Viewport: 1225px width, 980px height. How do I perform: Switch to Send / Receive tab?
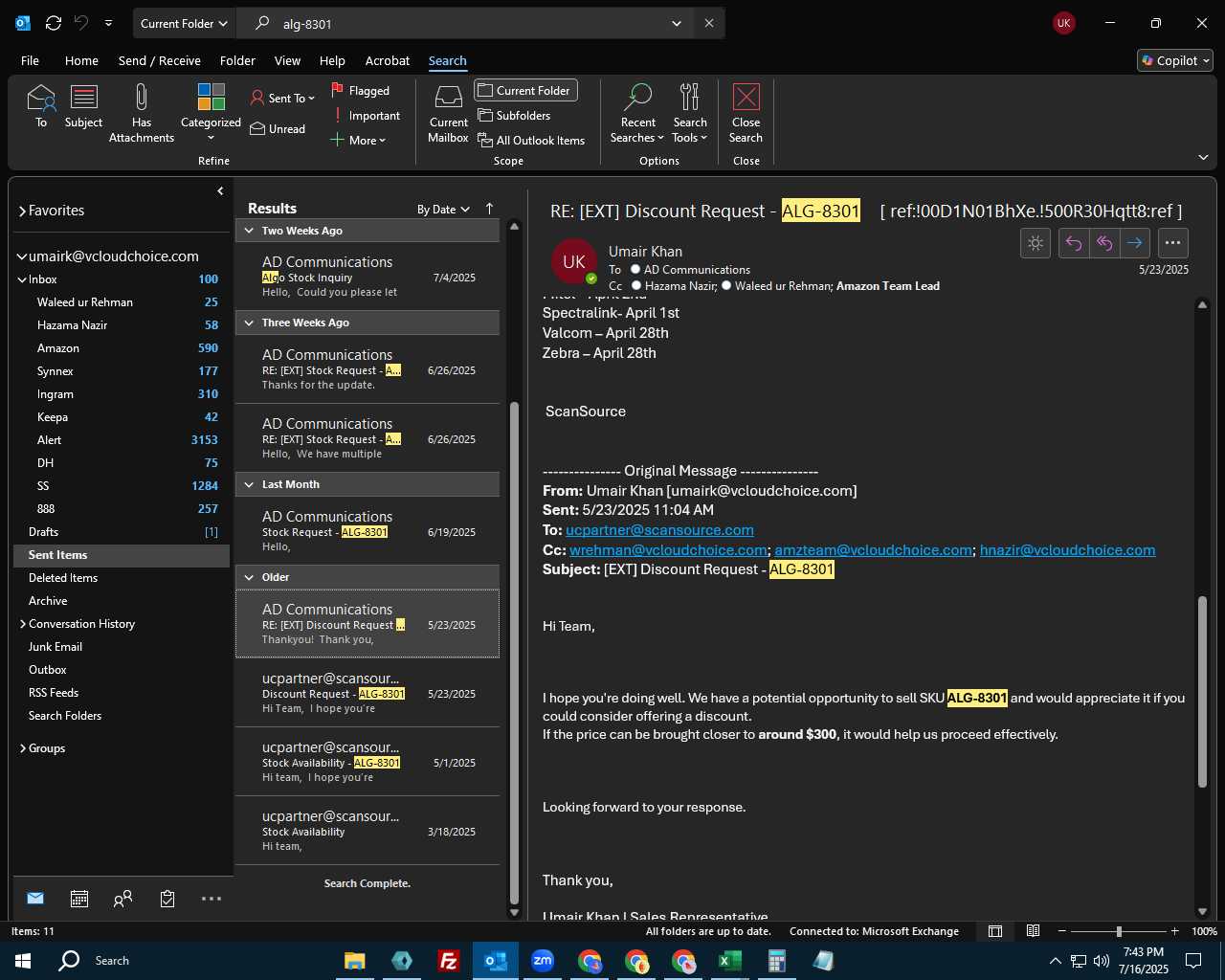tap(160, 60)
